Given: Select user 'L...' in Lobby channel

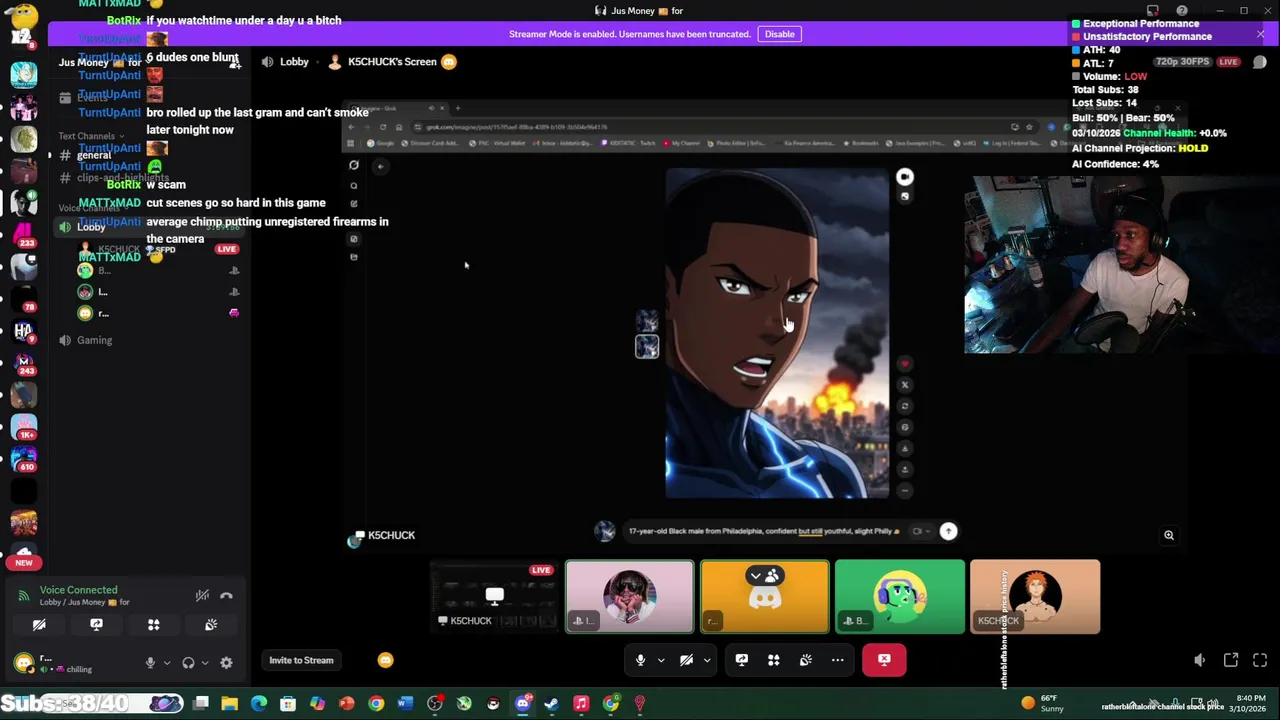Looking at the screenshot, I should point(158,292).
